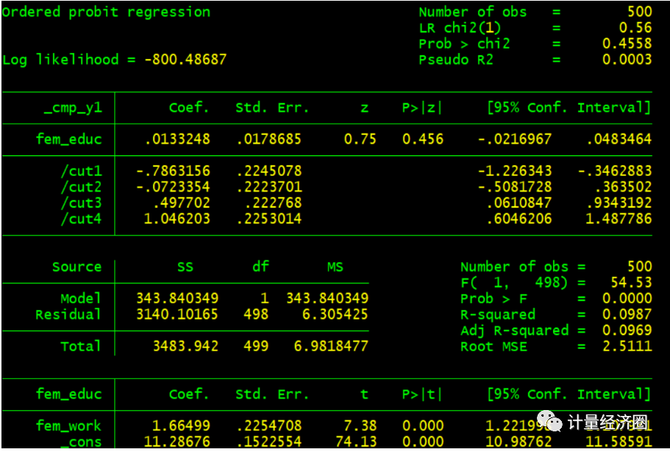
Task: Click the Residual row label
Action: click(x=68, y=314)
